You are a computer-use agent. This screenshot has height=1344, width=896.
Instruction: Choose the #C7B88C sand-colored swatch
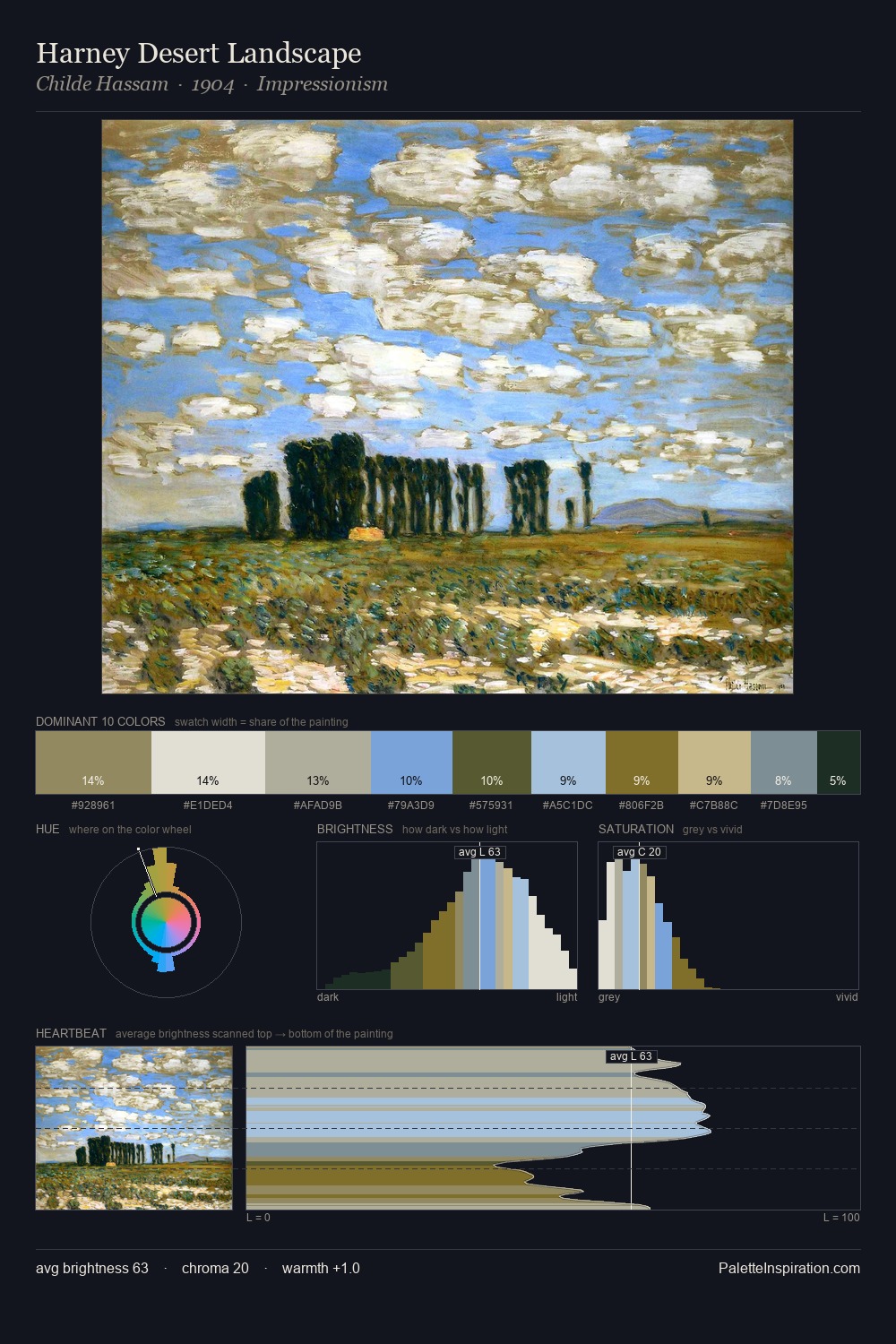pyautogui.click(x=714, y=762)
